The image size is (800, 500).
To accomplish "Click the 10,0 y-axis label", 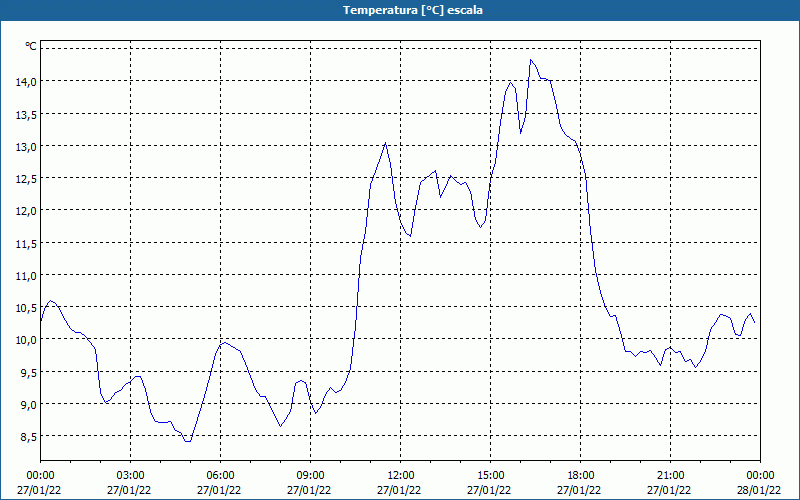I will (x=27, y=340).
